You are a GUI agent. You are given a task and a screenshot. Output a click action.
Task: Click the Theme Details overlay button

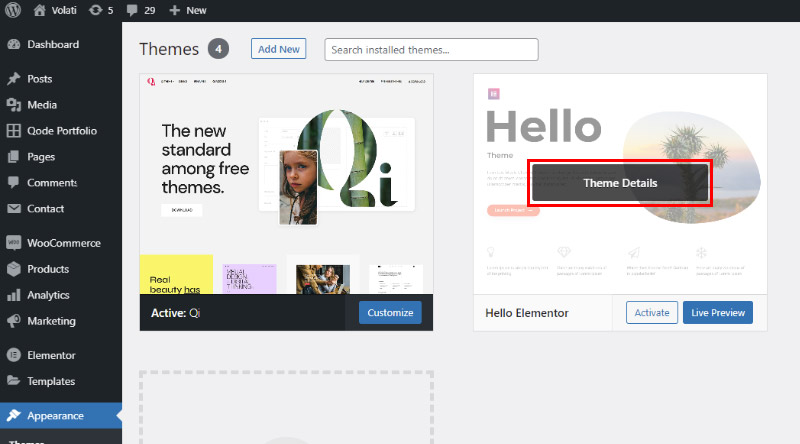click(620, 183)
